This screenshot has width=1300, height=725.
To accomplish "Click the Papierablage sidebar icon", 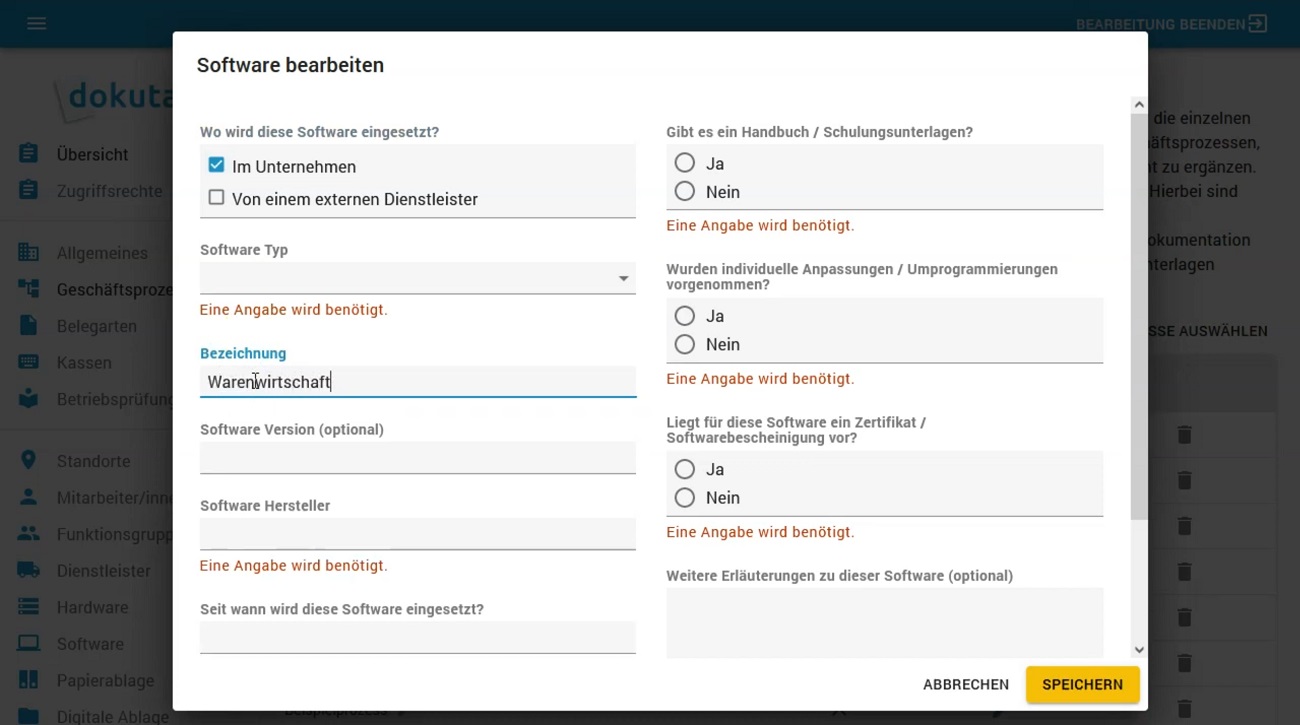I will [29, 680].
